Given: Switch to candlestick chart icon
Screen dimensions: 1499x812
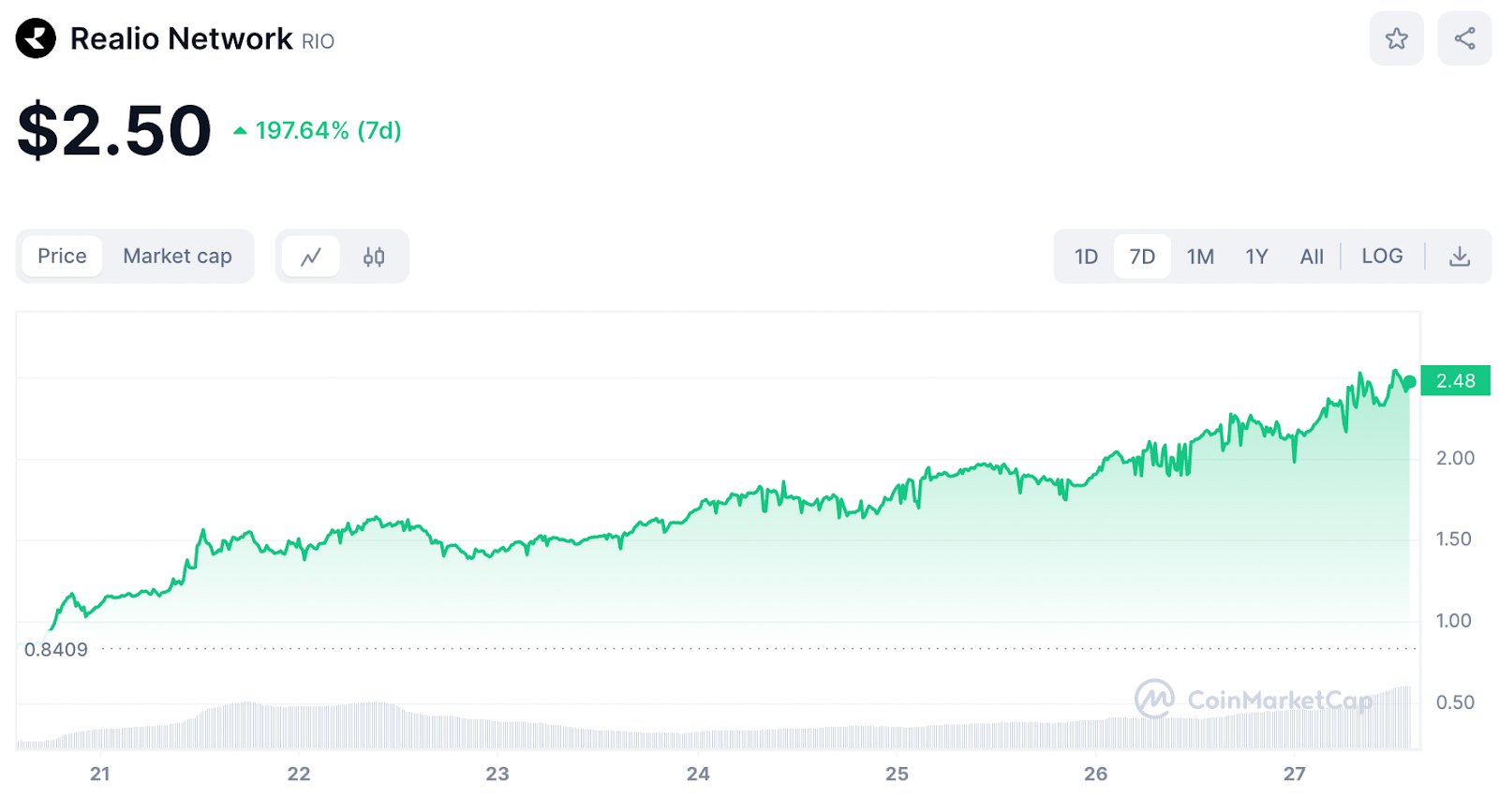Looking at the screenshot, I should pos(374,257).
